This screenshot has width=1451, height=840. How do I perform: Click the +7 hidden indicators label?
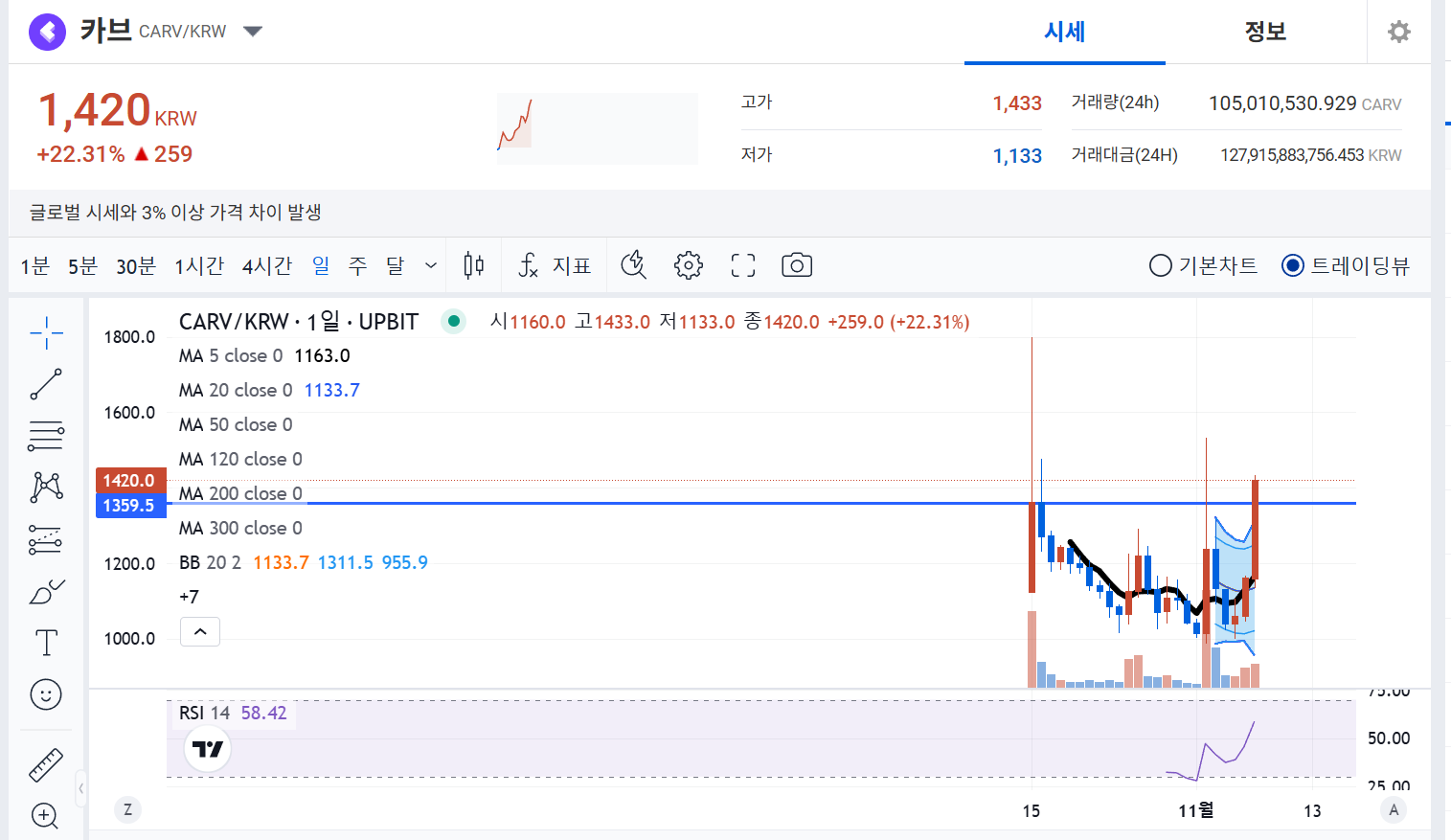[189, 597]
